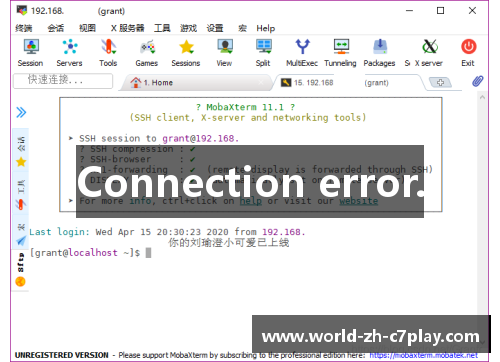The image size is (500, 362).
Task: Click the MobaXterm window title icon
Action: (x=22, y=10)
